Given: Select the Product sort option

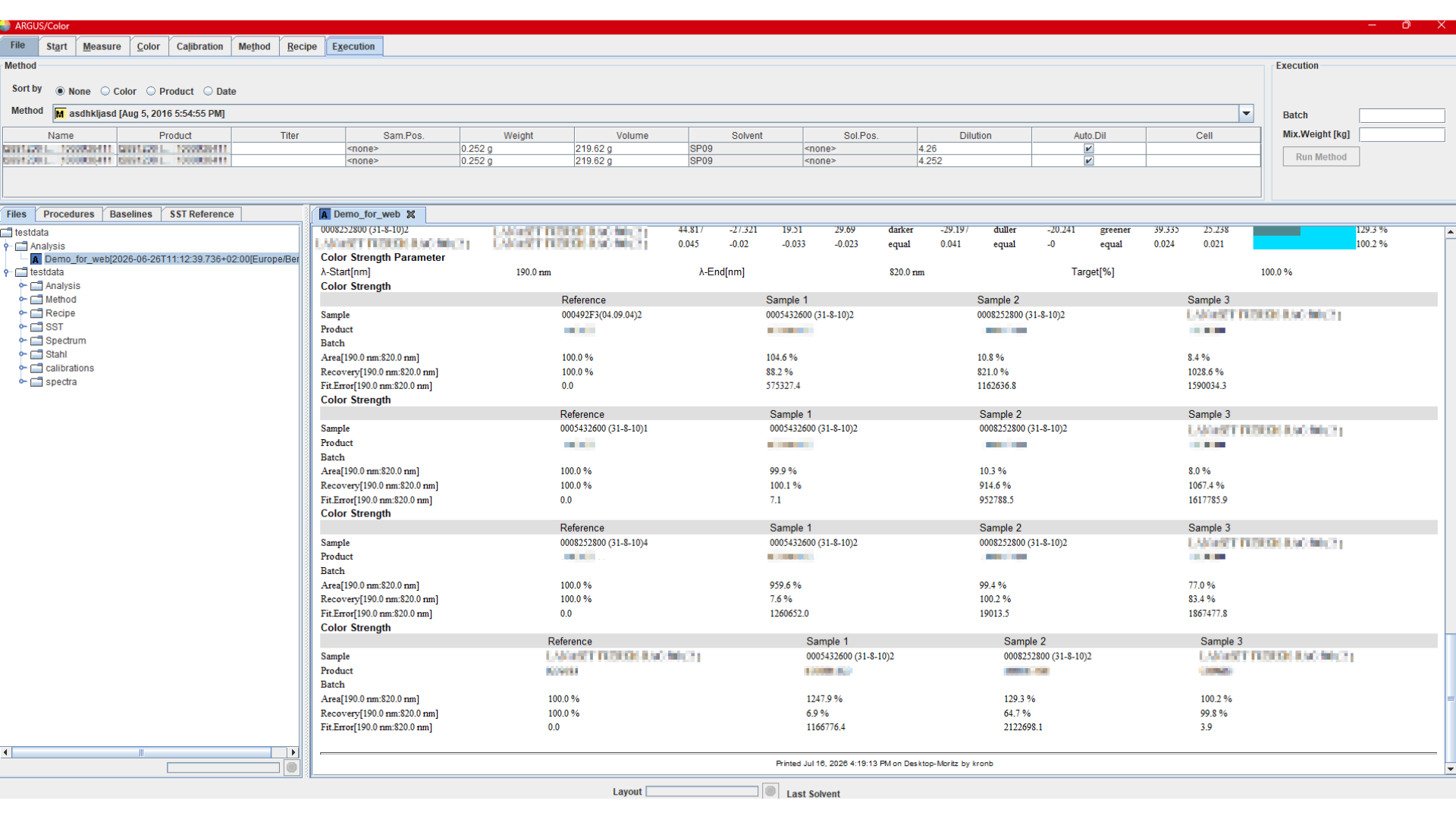Looking at the screenshot, I should (x=151, y=91).
